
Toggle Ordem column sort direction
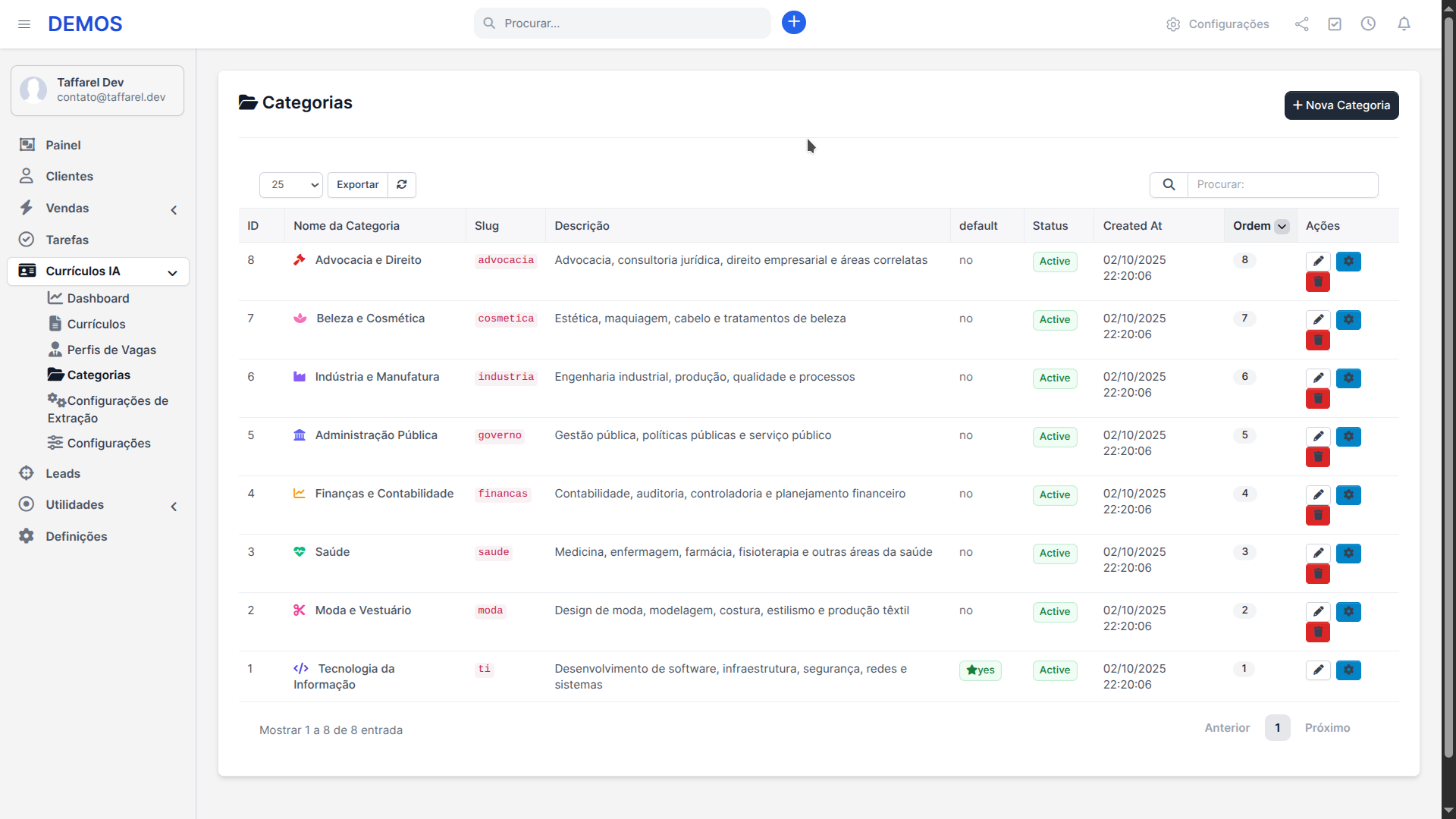(1282, 226)
